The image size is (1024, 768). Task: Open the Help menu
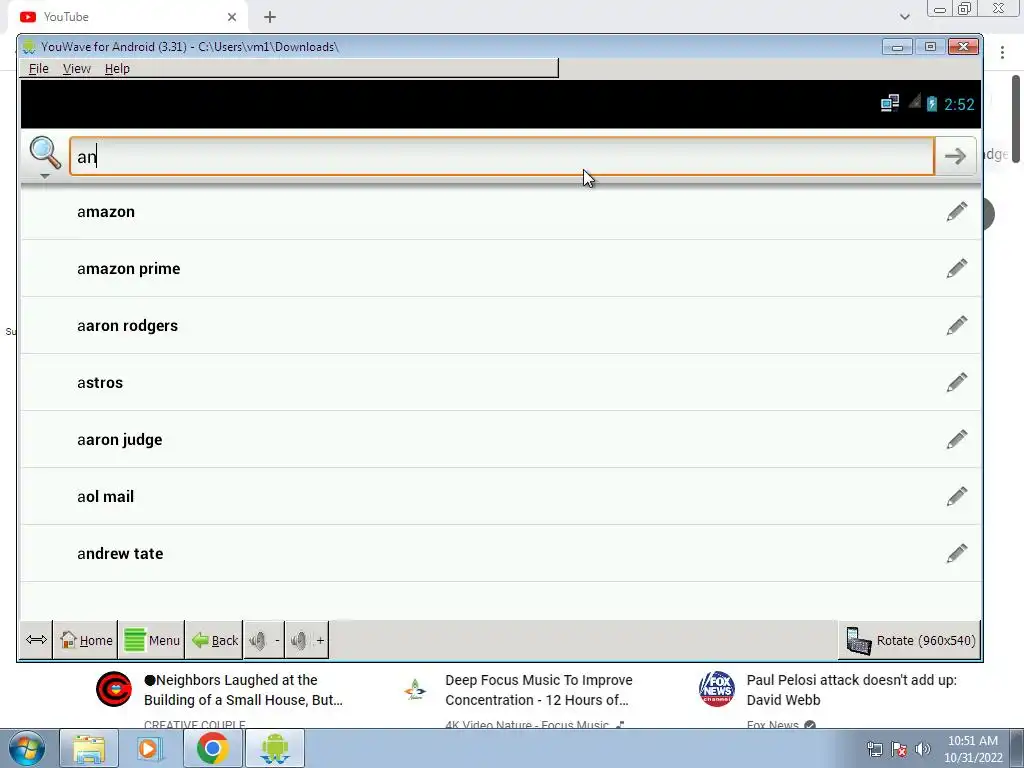(117, 69)
